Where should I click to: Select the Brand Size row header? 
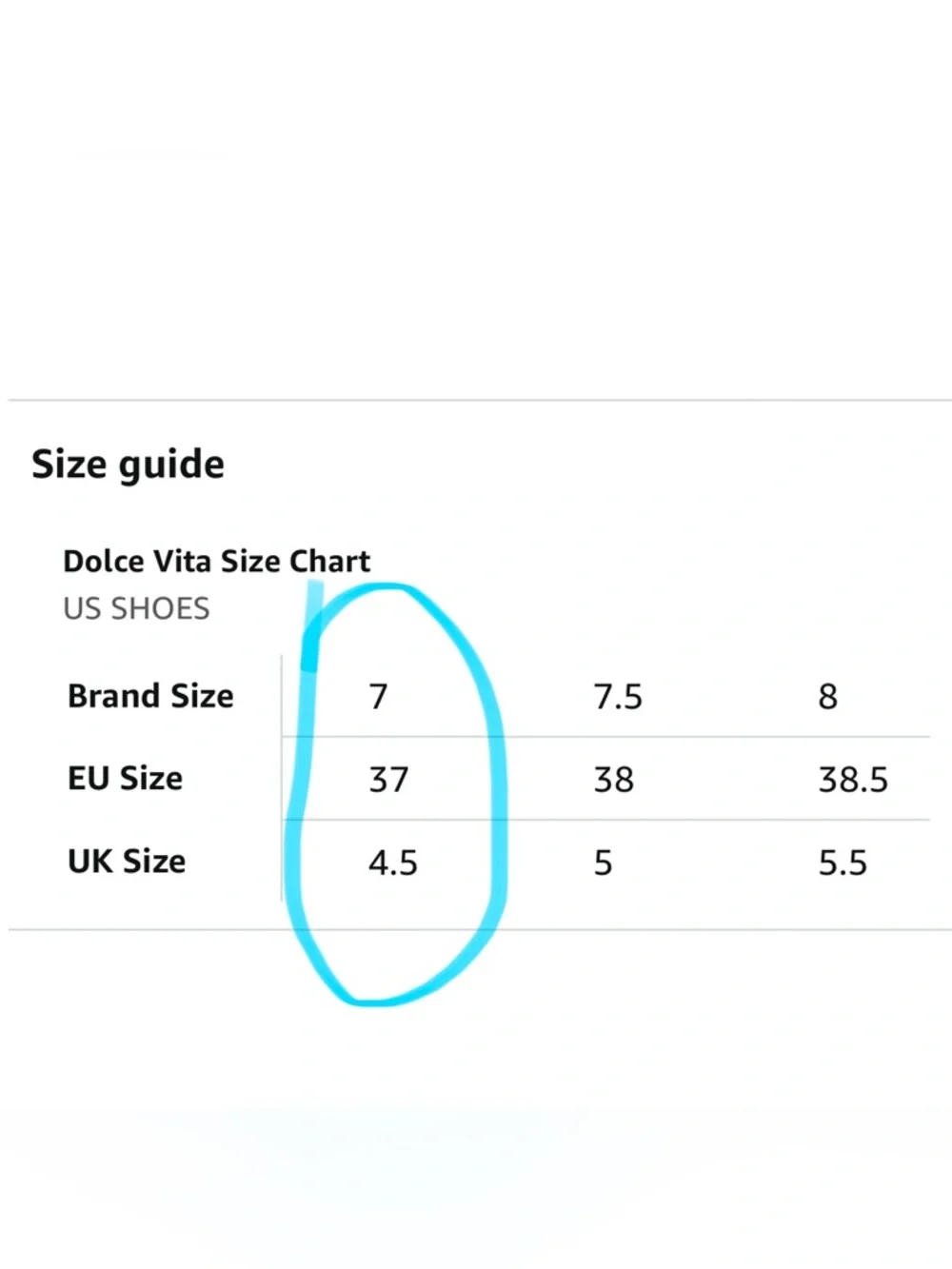click(150, 696)
